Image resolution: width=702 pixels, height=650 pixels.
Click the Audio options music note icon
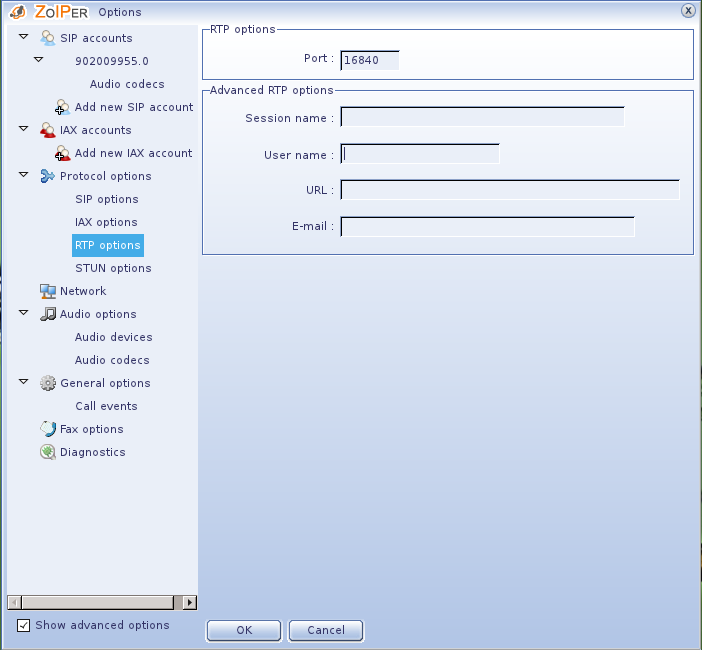coord(48,314)
